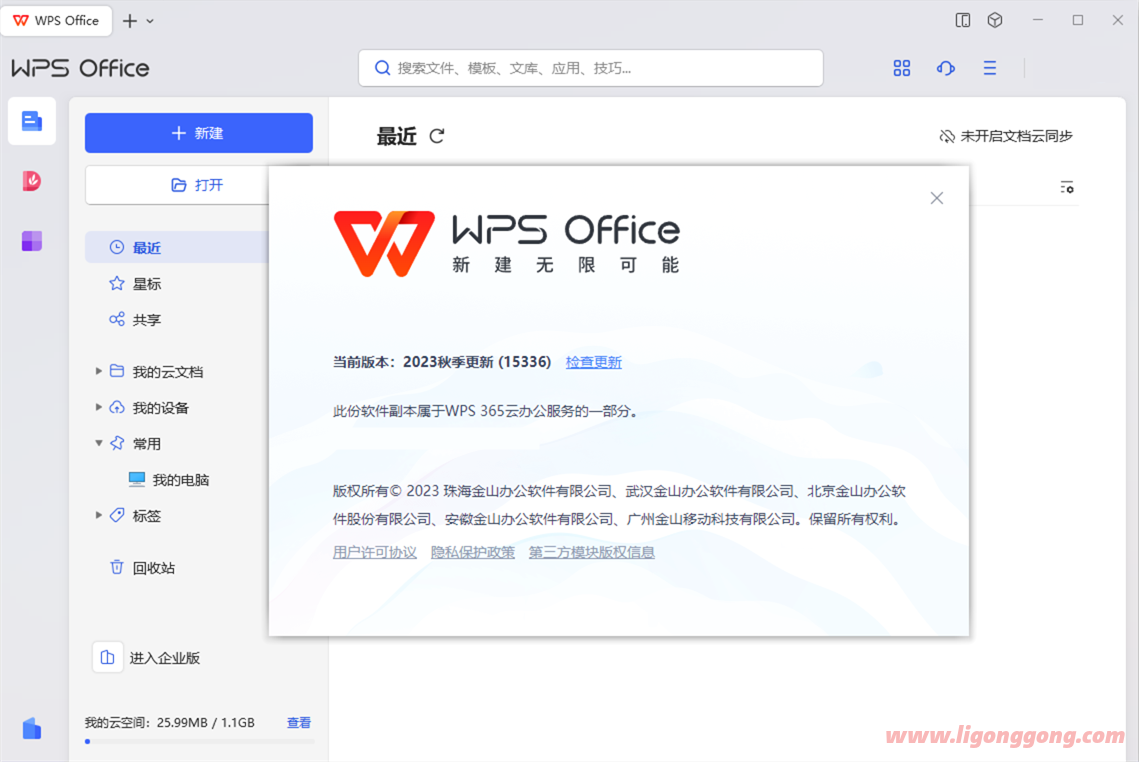Open the purple square app icon in left rail
1139x762 pixels.
(31, 241)
